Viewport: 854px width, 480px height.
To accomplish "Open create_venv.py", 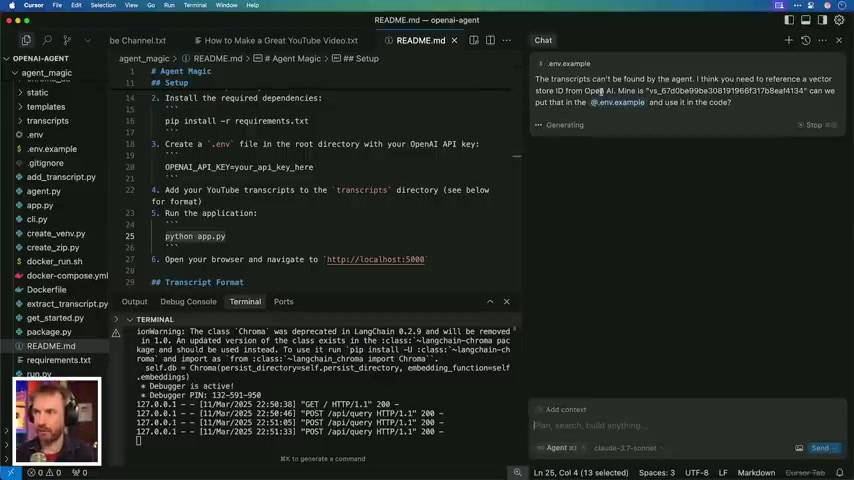I will click(x=56, y=233).
